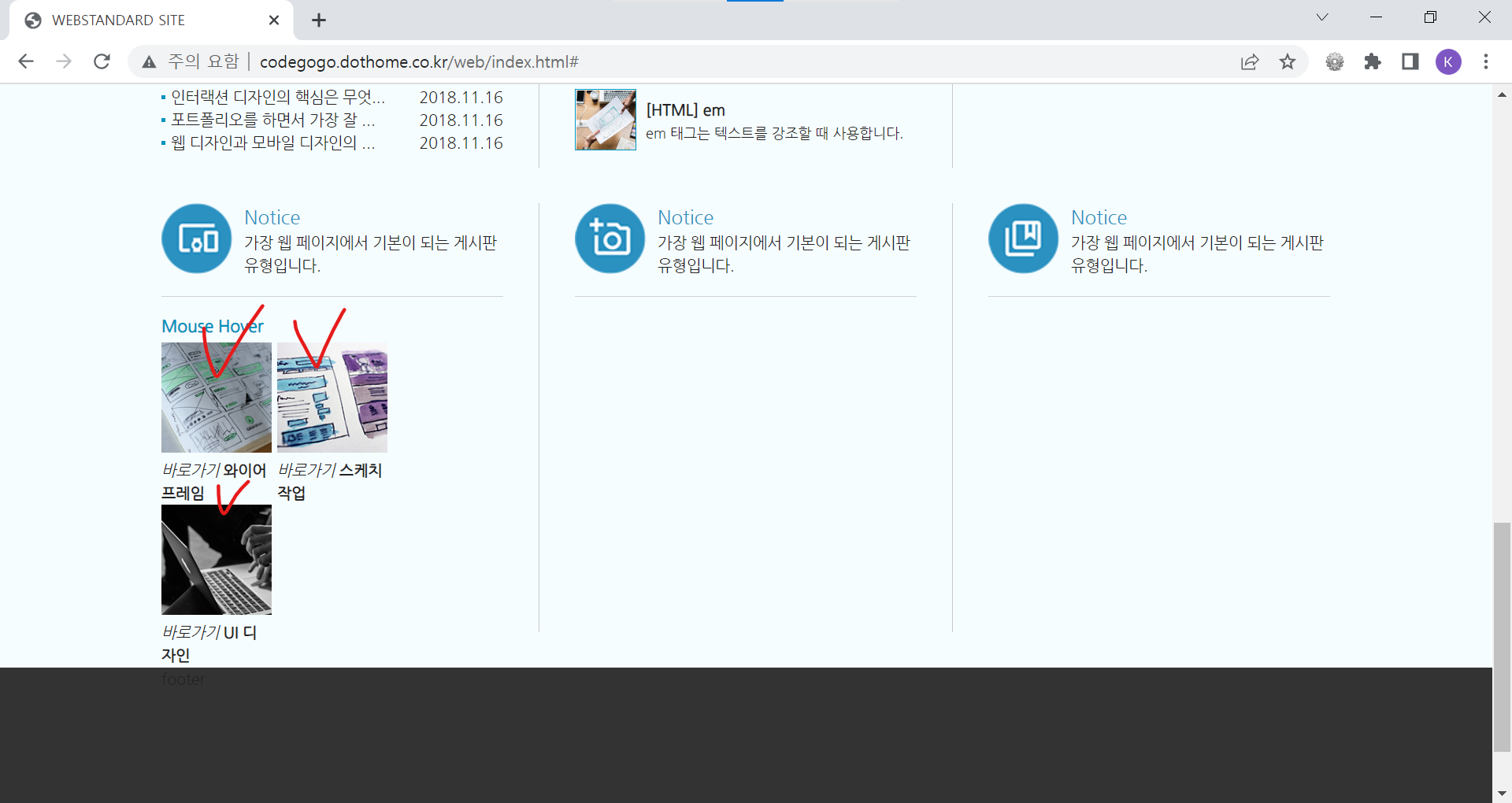The height and width of the screenshot is (803, 1512).
Task: Click the em 태그는 텍스트를 description
Action: [x=774, y=133]
